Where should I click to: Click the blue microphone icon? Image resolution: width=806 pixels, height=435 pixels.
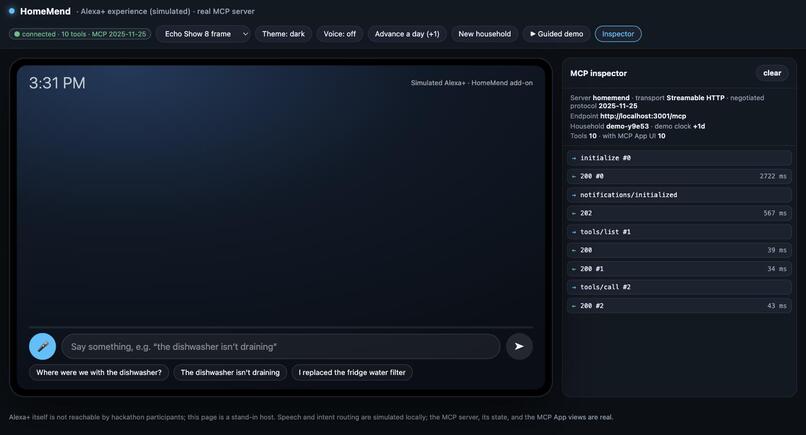43,347
